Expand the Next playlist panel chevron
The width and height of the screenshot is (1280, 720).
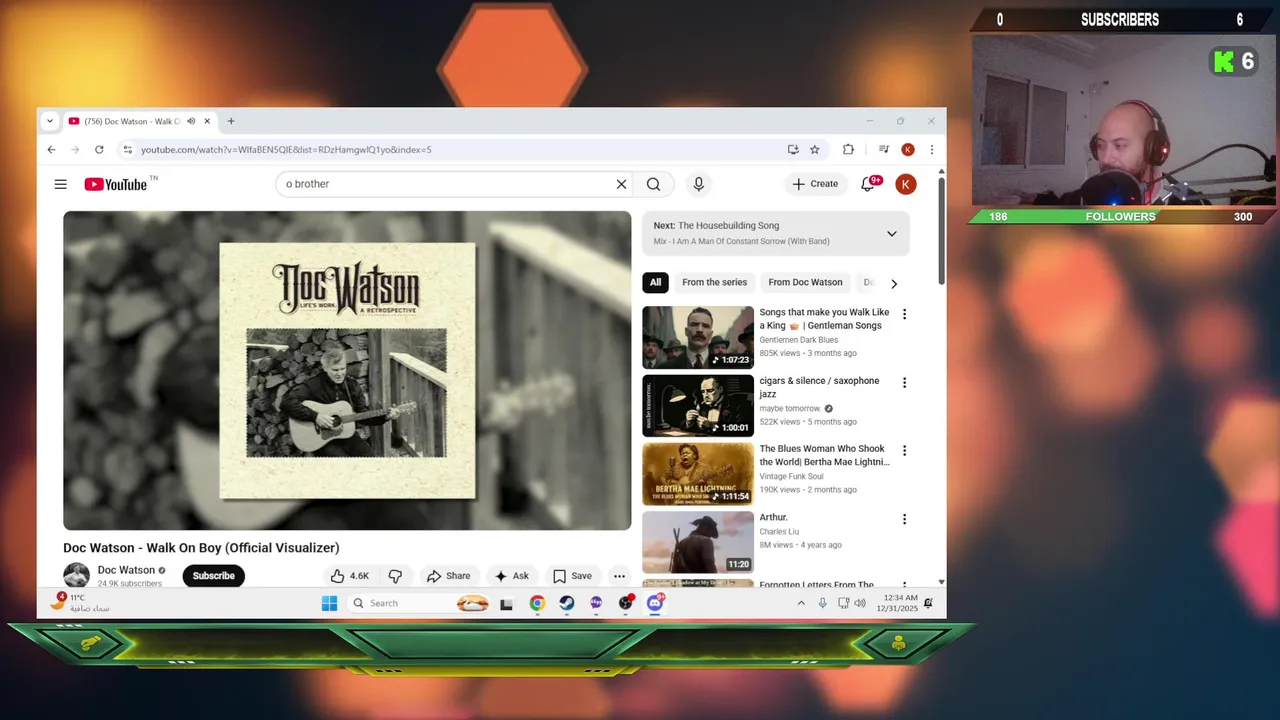tap(891, 234)
